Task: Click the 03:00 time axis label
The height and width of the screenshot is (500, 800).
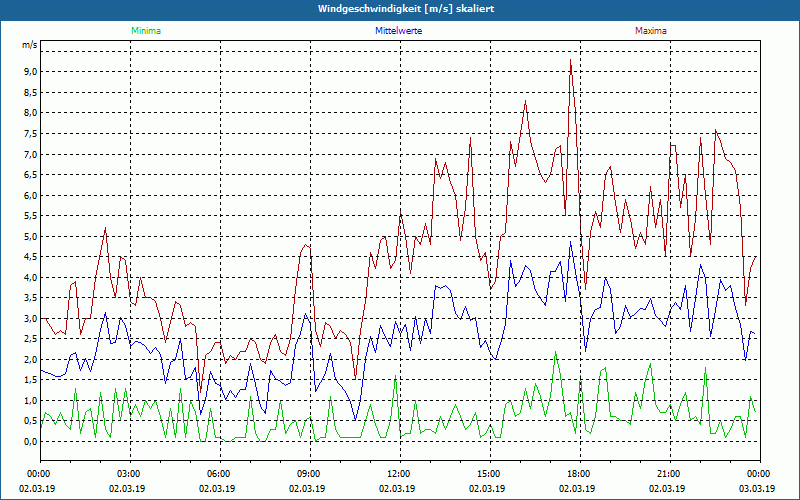Action: click(130, 474)
